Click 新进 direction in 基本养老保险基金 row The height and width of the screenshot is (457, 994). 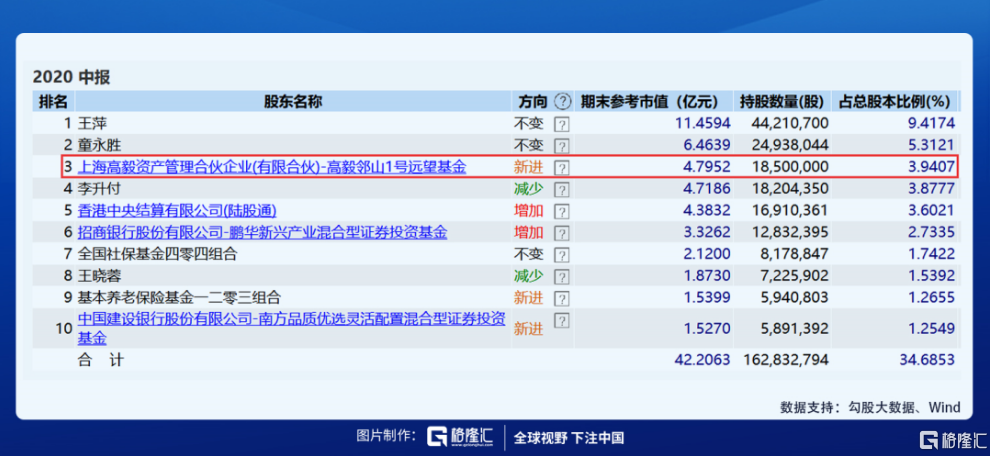coord(529,298)
